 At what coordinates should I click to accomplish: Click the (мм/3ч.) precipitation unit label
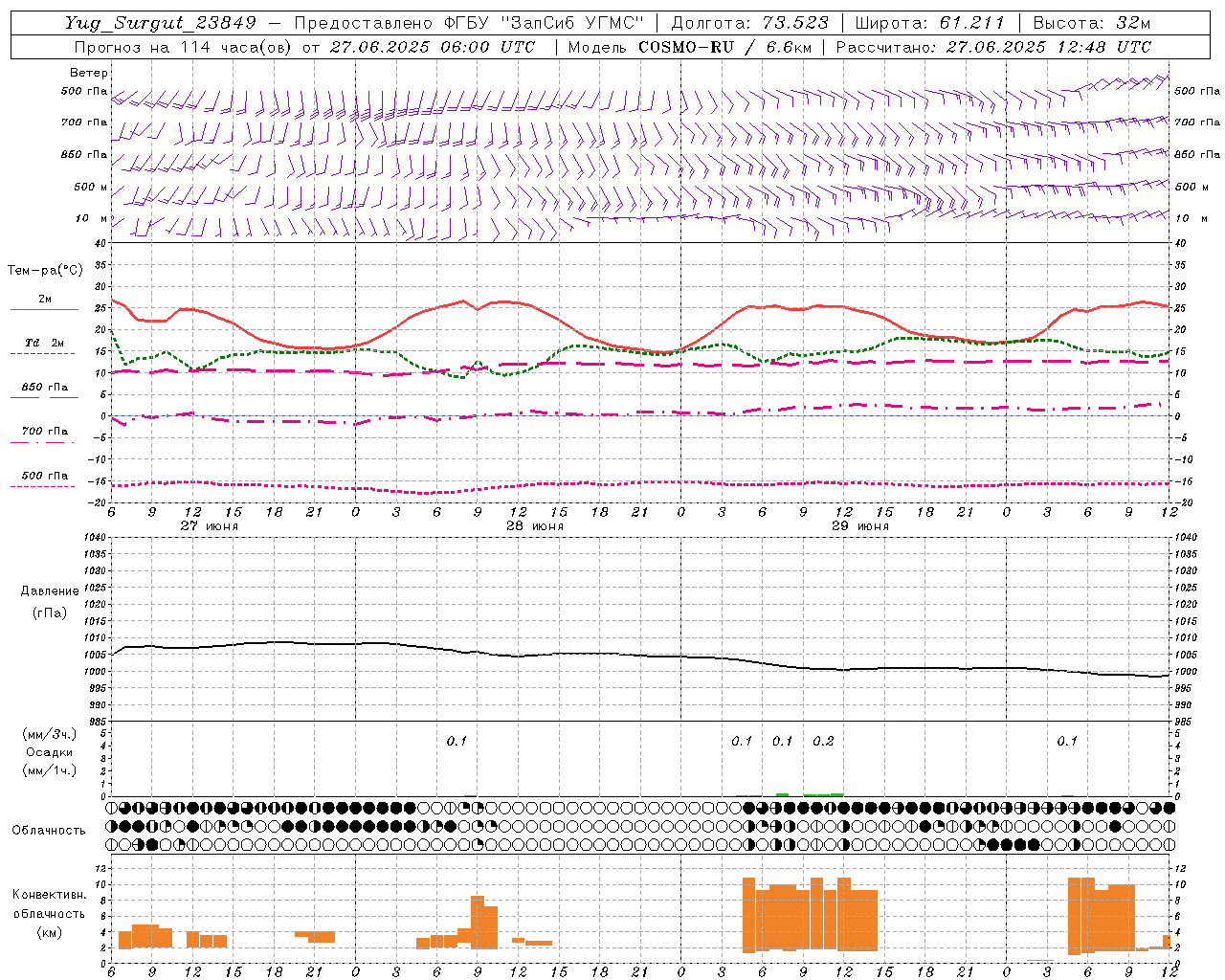click(x=49, y=734)
